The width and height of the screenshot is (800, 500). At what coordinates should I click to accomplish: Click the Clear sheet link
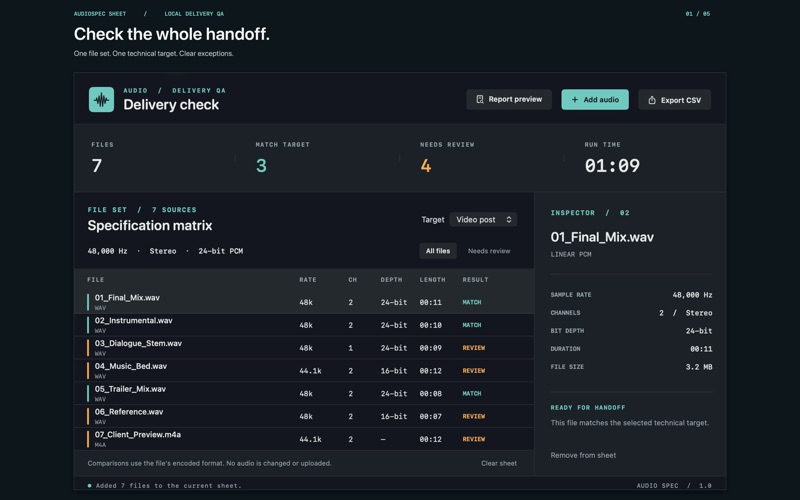coord(498,463)
